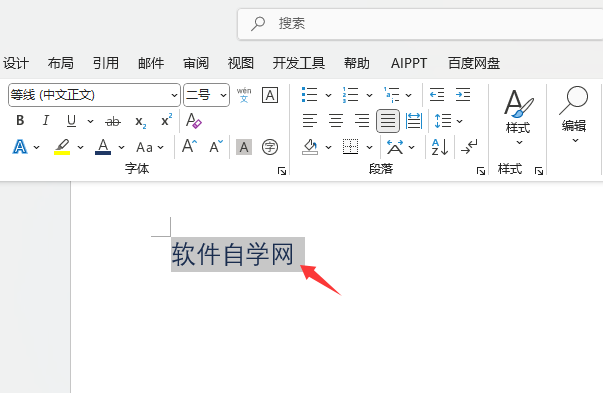
Task: Switch to 视图 tab
Action: [x=241, y=63]
